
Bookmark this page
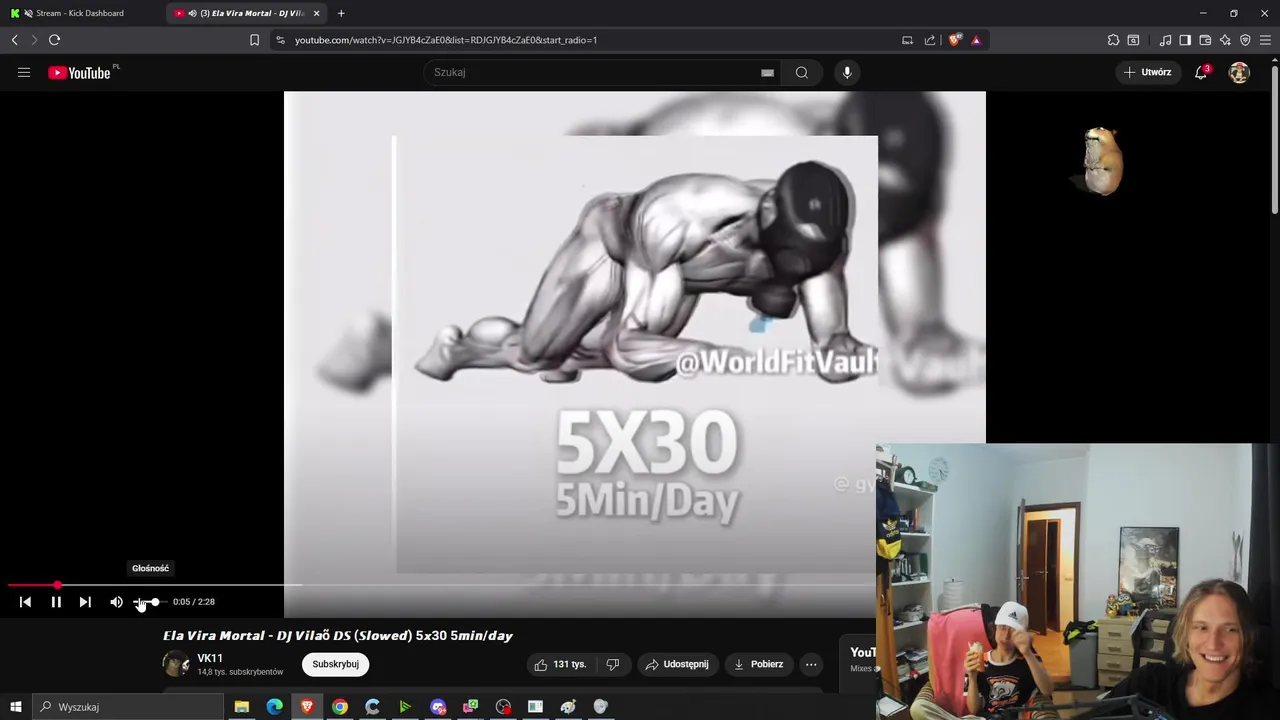(x=254, y=40)
